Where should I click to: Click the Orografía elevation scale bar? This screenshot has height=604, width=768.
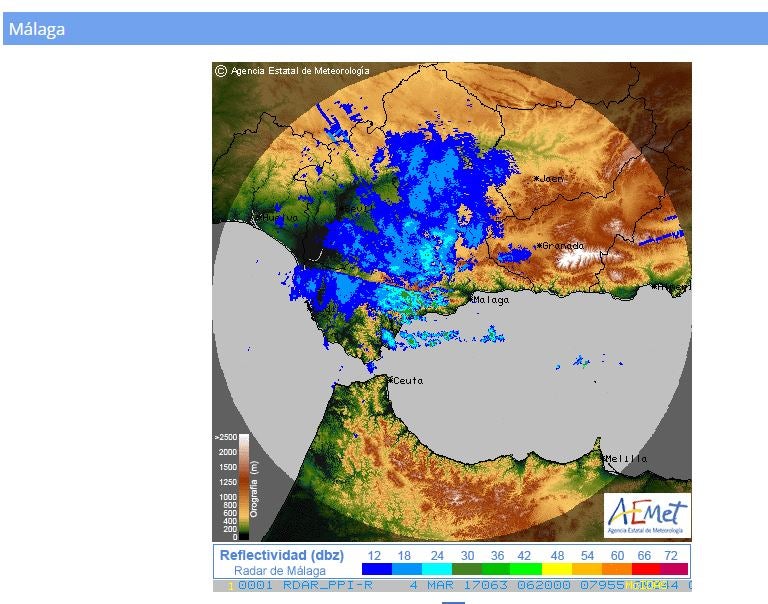(244, 487)
